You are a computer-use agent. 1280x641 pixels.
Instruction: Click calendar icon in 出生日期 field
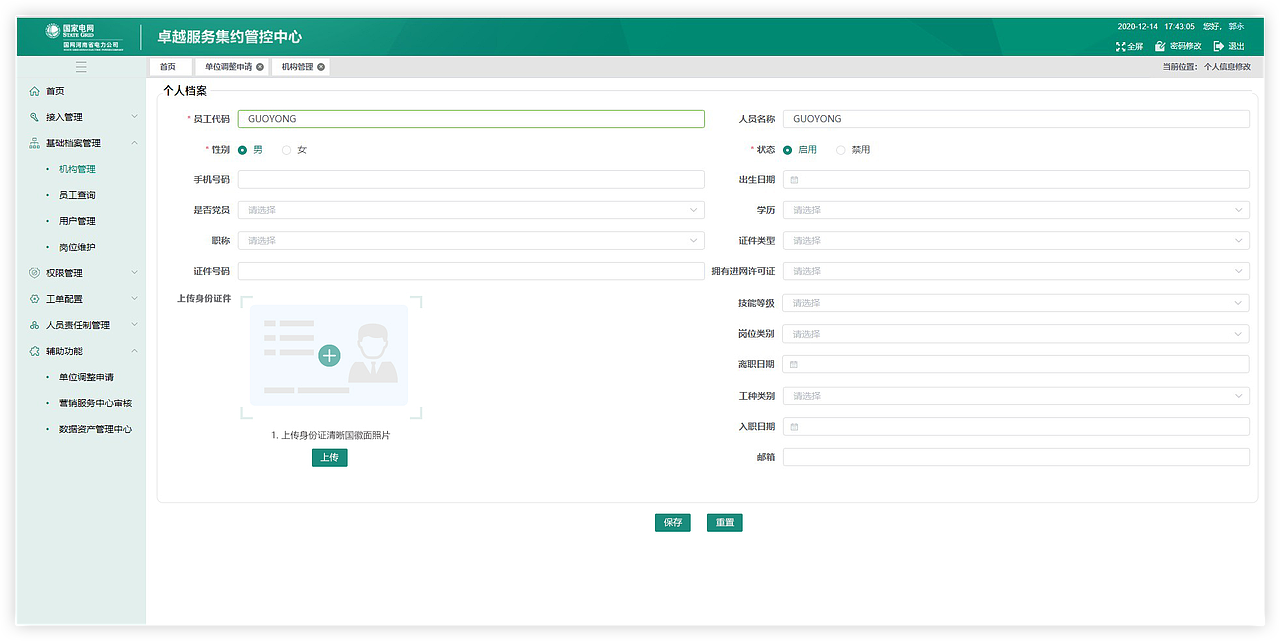click(794, 180)
